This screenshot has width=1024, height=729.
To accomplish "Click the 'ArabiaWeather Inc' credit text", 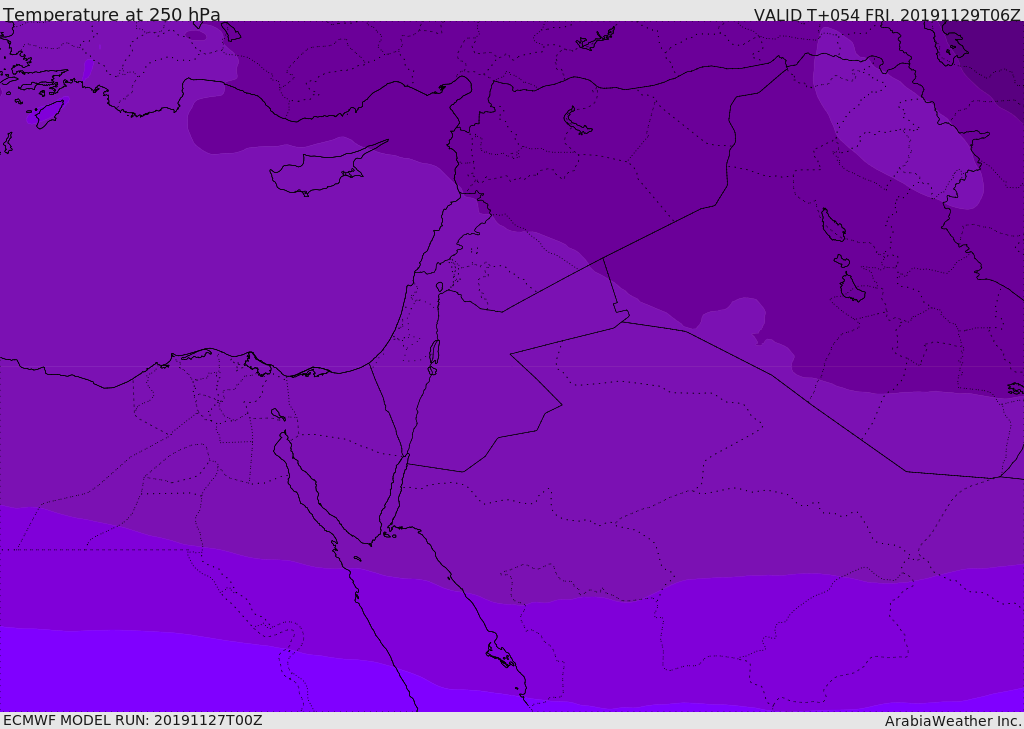I will tap(952, 721).
